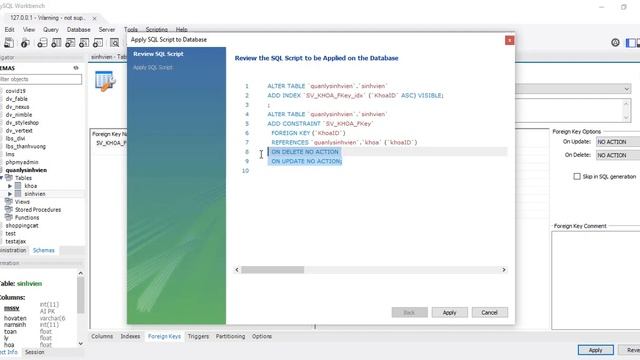Screen dimensions: 640x360
Task: Click Cancel in the SQL Script dialog
Action: tap(489, 312)
